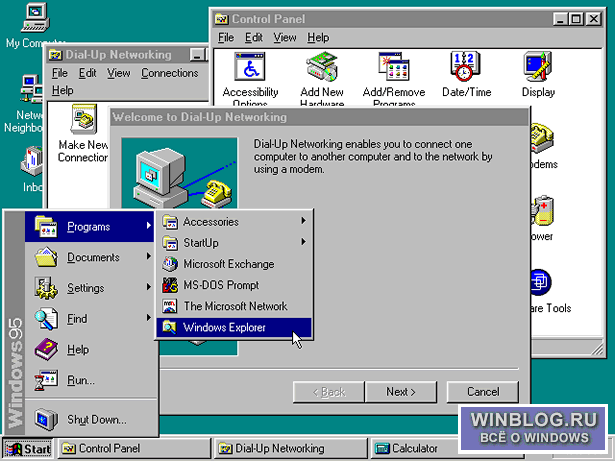Open the Connections menu in Dial-Up Networking
615x461 pixels.
[x=169, y=73]
